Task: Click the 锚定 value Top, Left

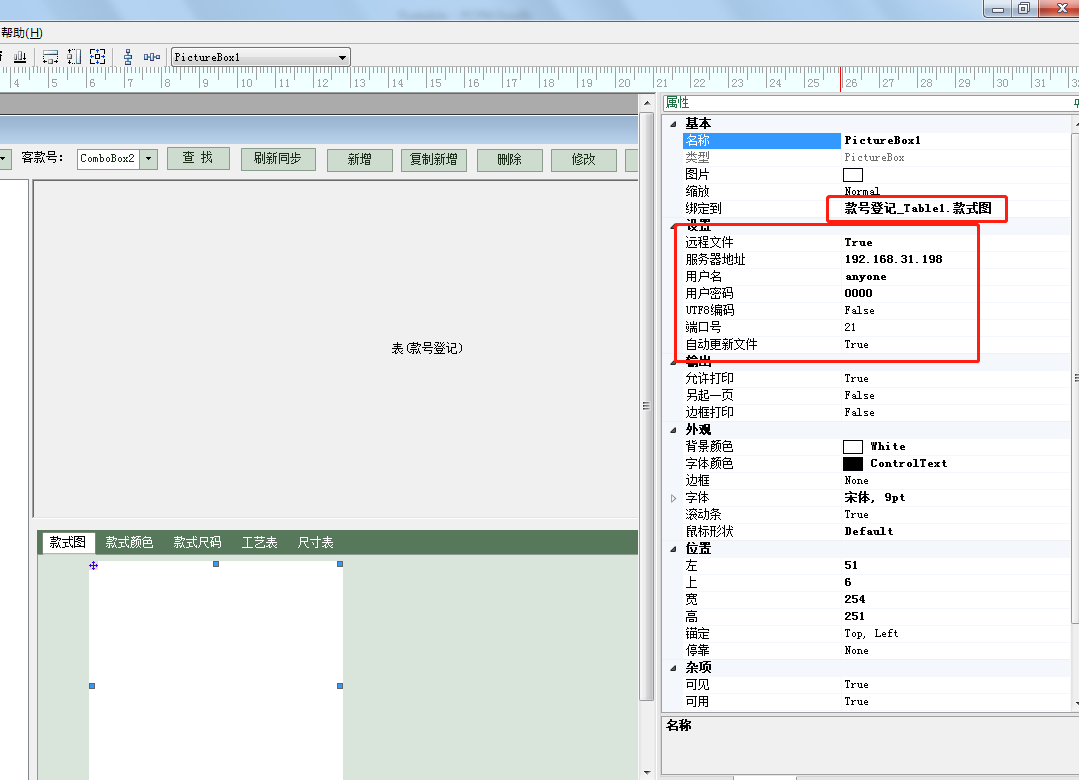Action: coord(871,633)
